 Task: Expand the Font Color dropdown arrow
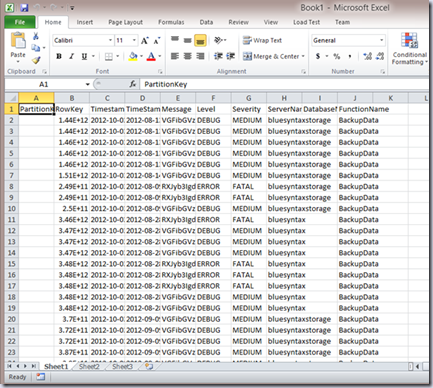160,56
